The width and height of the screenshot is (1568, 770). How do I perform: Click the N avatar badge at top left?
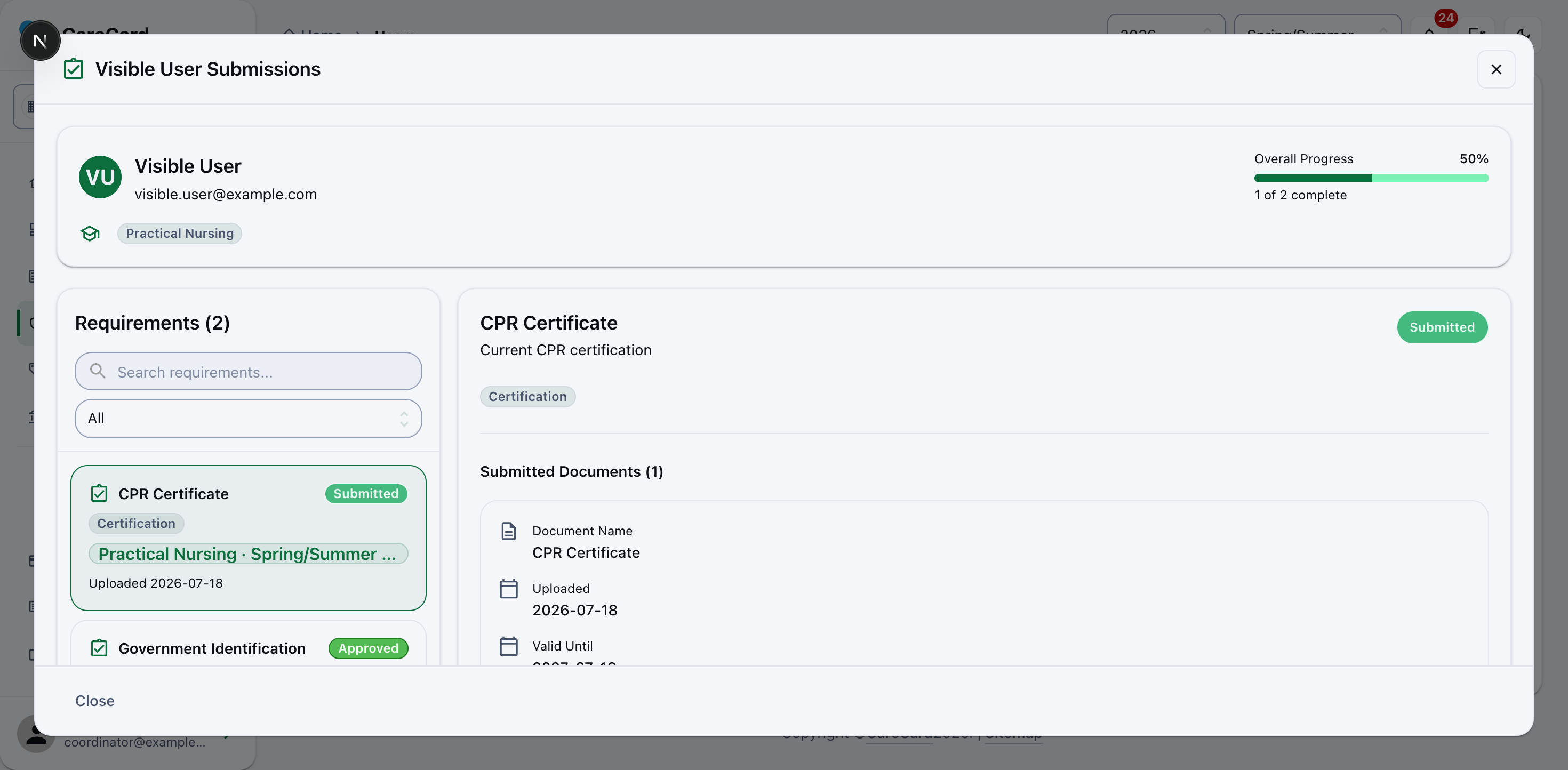(x=40, y=41)
